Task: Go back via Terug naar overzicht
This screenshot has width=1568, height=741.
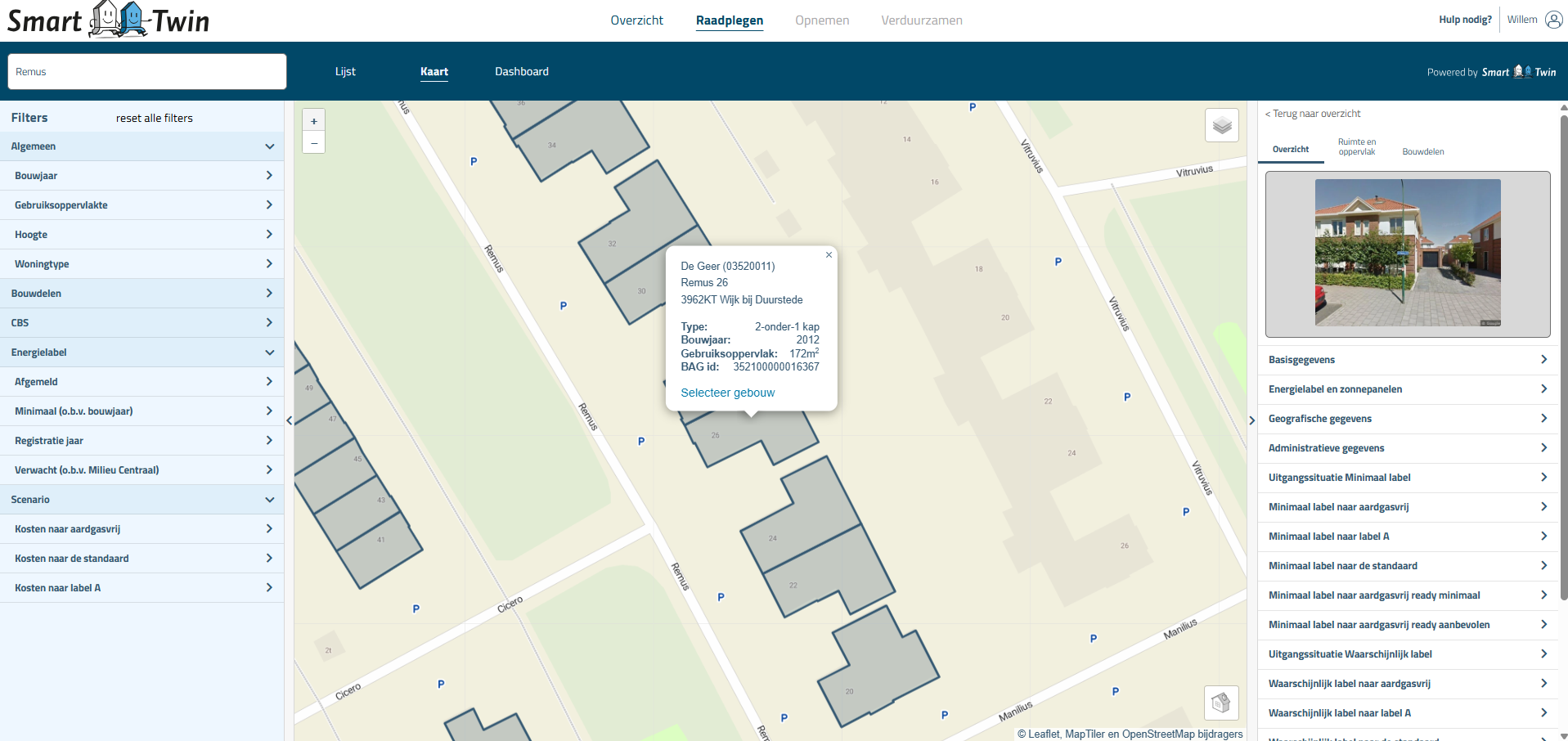Action: click(1313, 114)
